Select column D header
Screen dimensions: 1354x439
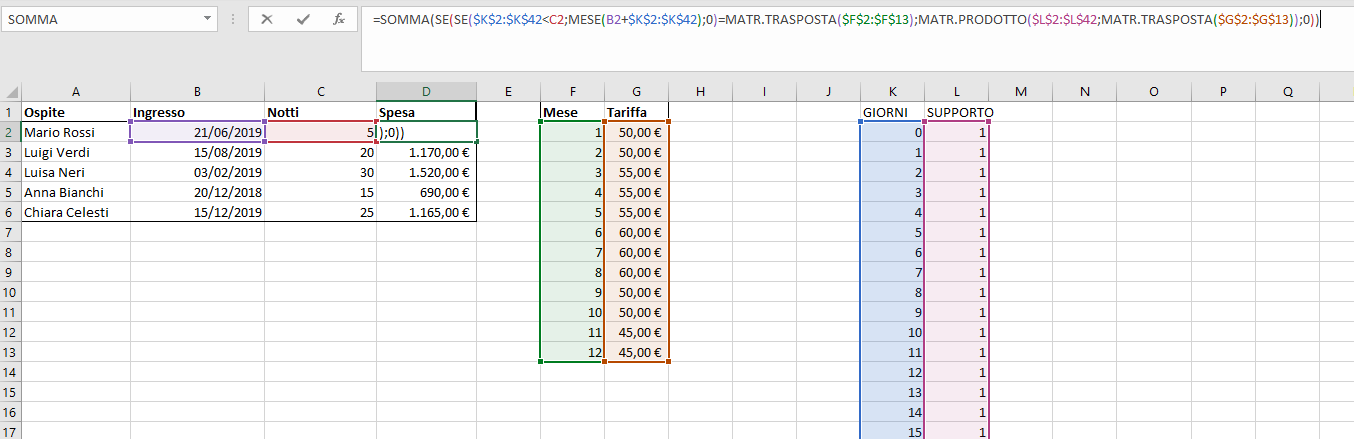pos(427,92)
